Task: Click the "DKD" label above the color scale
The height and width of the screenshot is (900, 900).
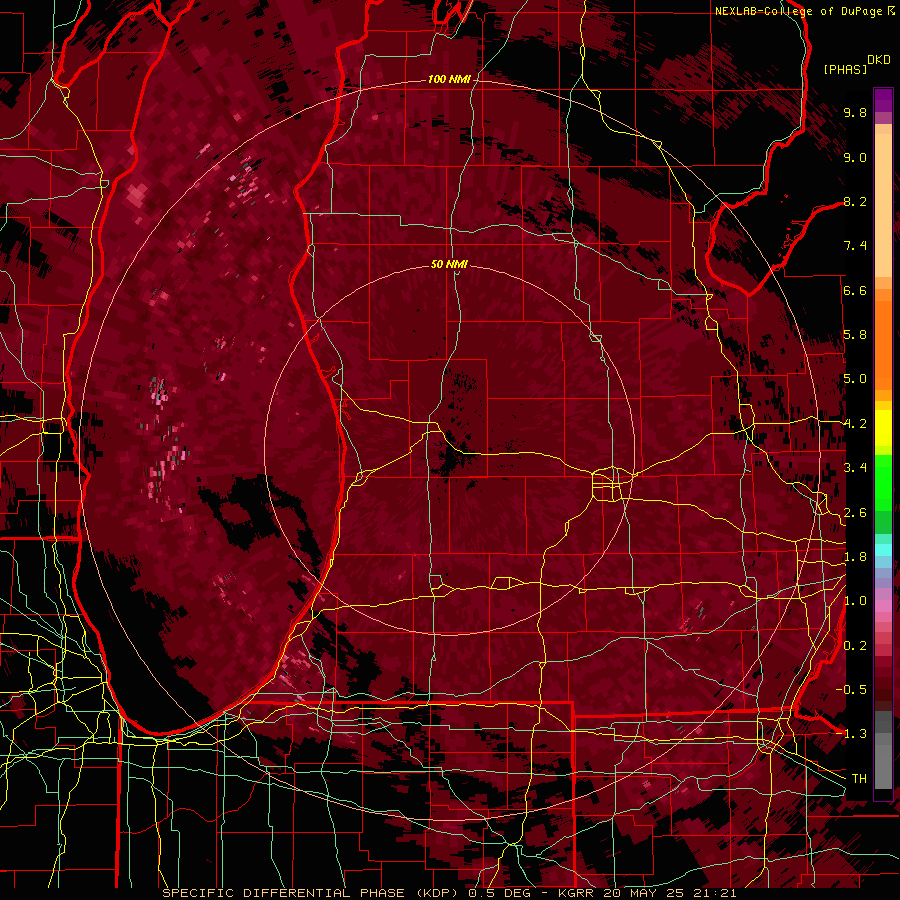Action: [x=879, y=60]
